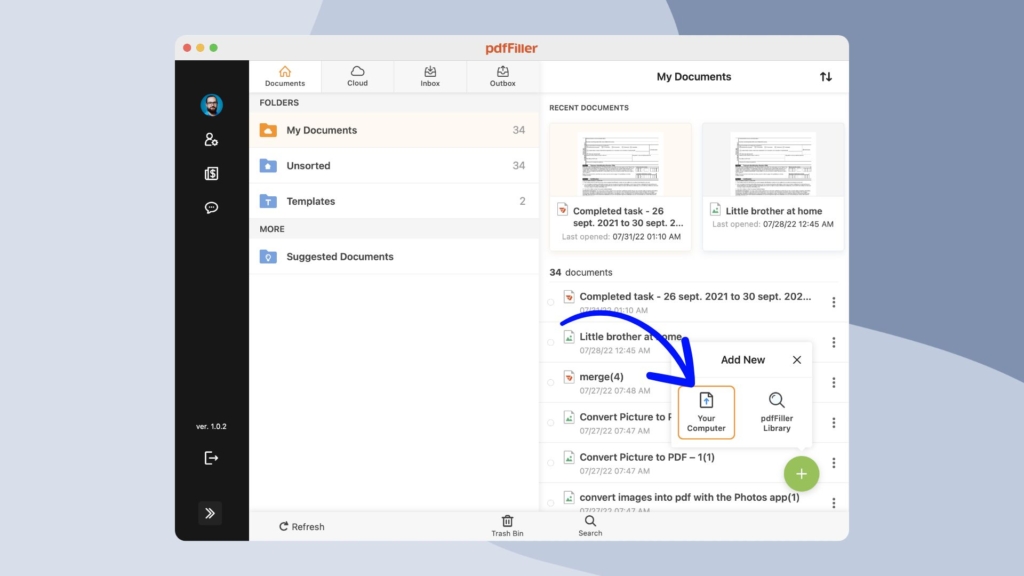
Task: Switch to the Documents tab
Action: pyautogui.click(x=285, y=76)
